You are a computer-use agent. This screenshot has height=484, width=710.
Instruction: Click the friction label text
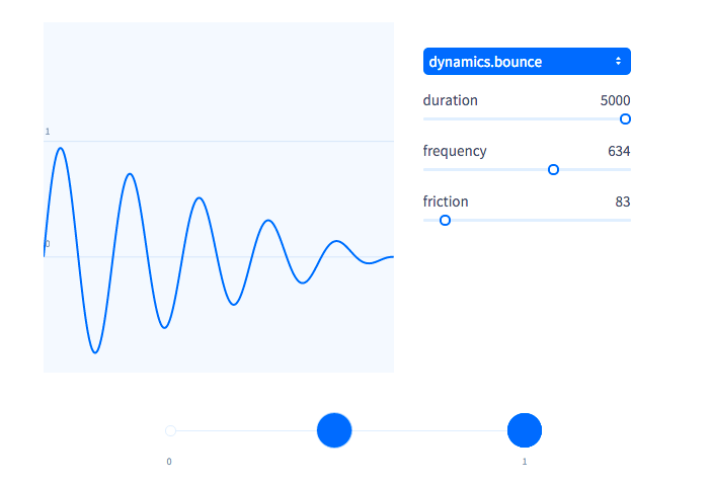446,202
